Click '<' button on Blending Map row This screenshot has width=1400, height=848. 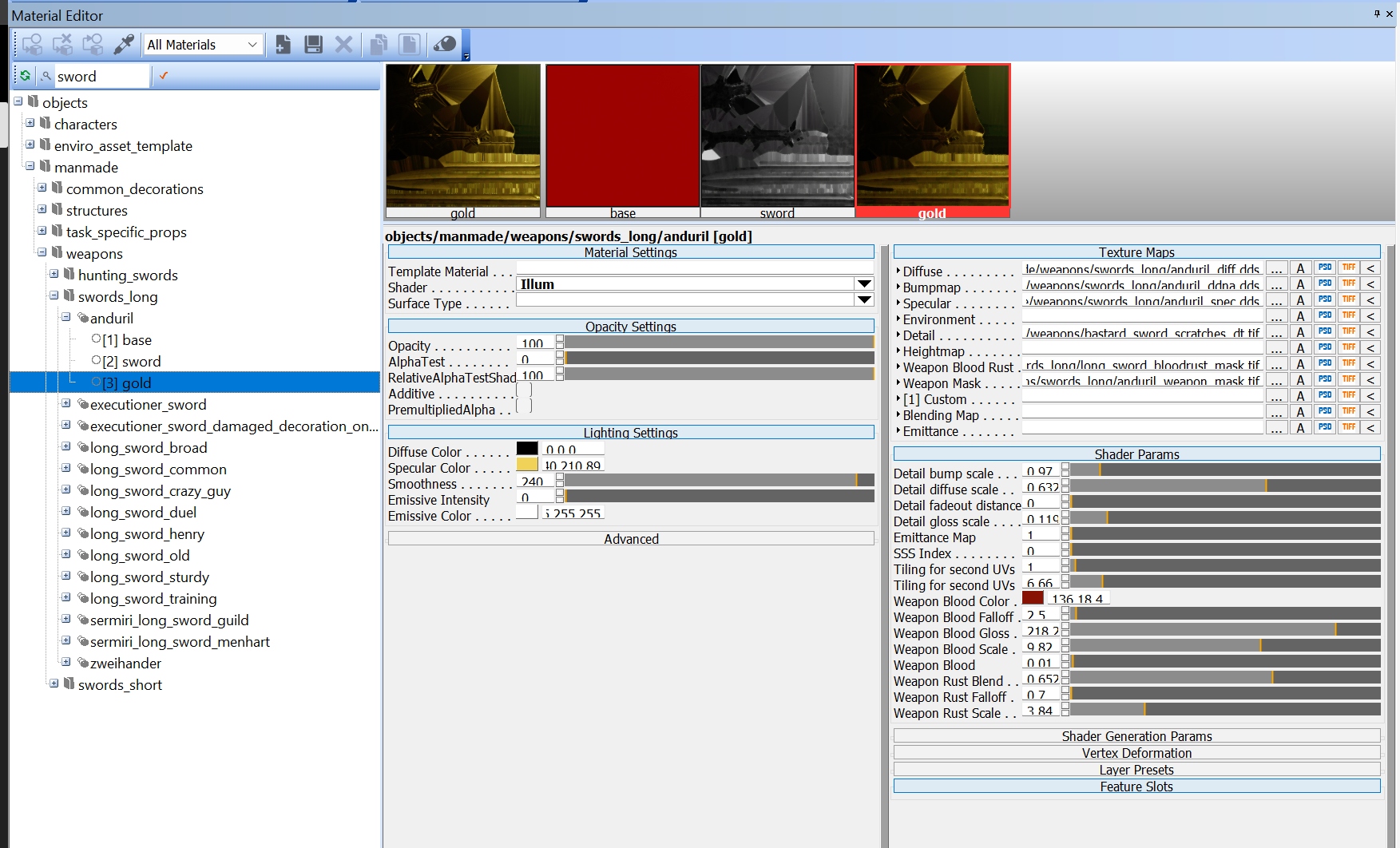point(1370,412)
